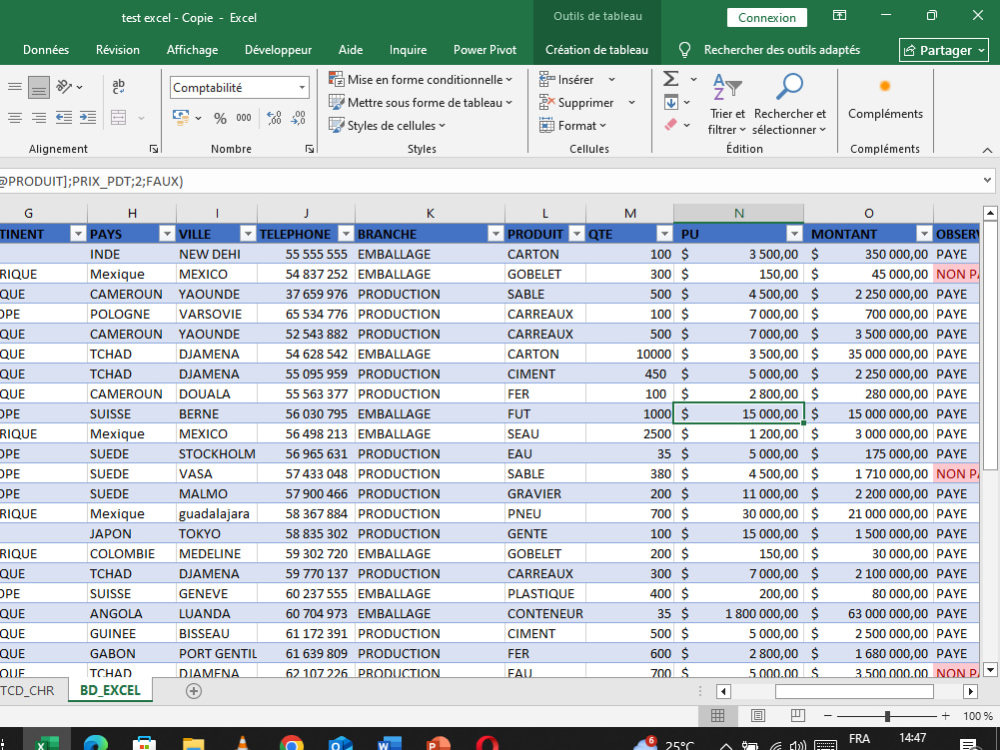Open VILLE column filter dropdown
The width and height of the screenshot is (1000, 750).
(247, 234)
